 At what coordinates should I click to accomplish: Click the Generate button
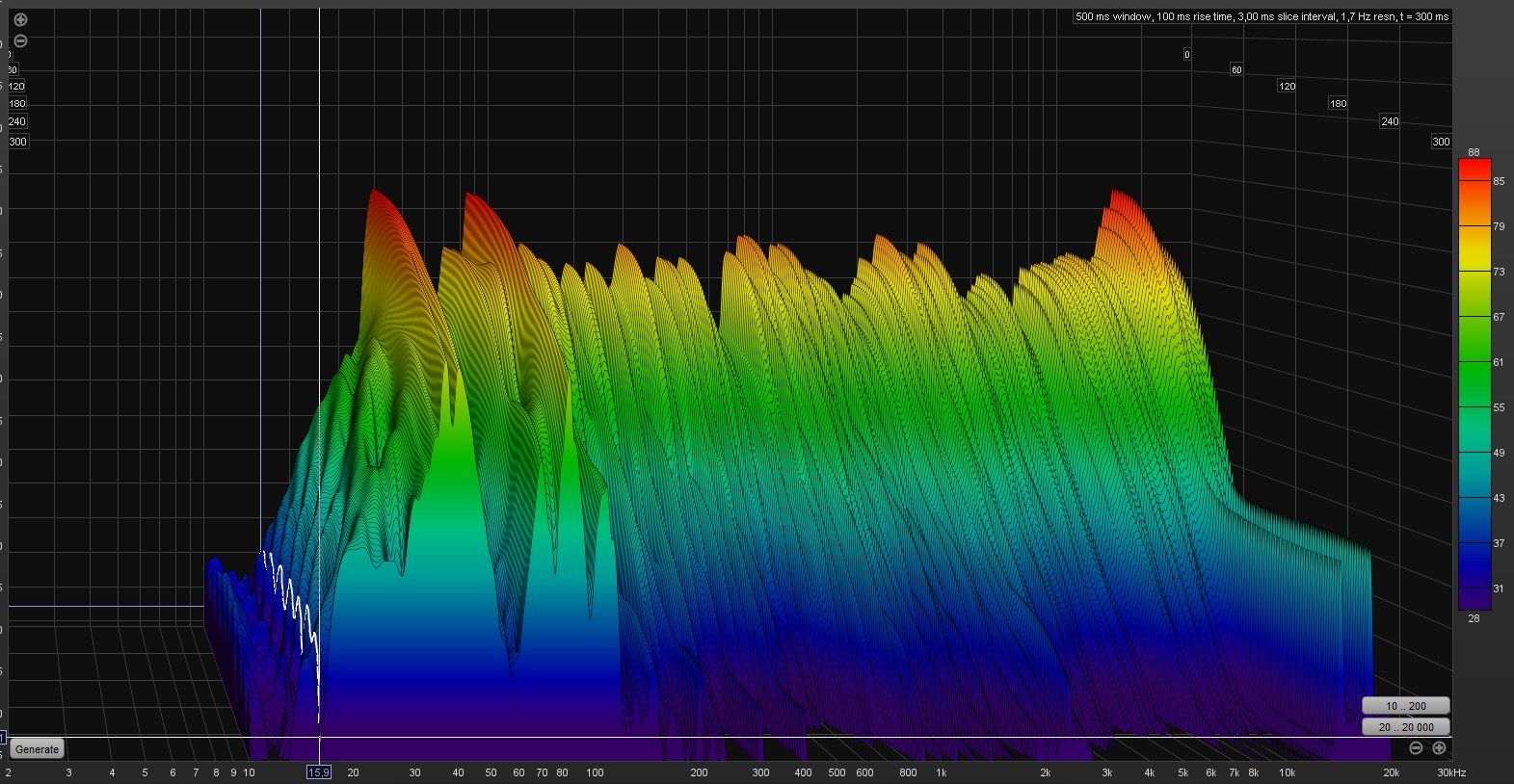click(x=37, y=749)
